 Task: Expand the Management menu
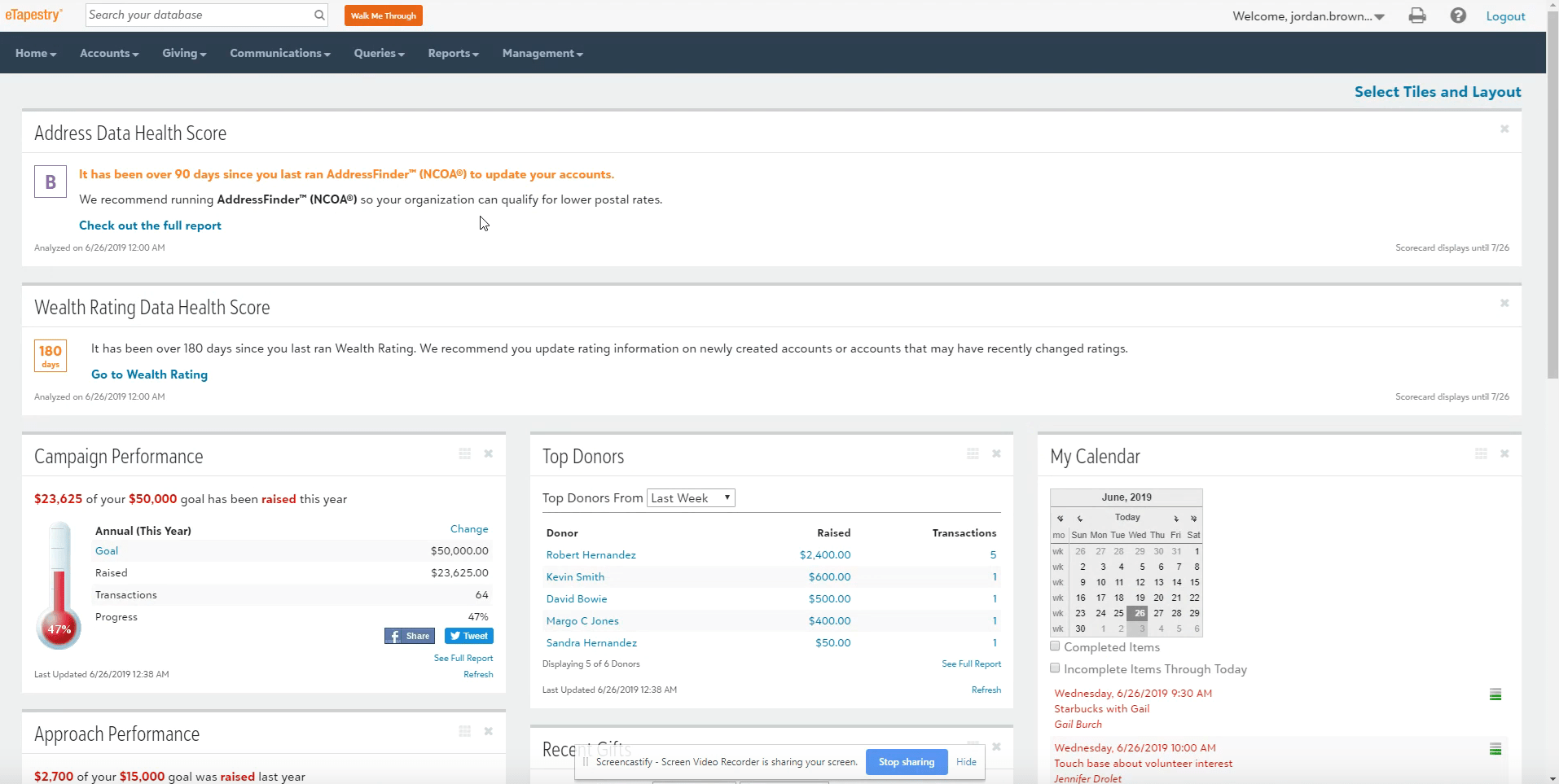tap(542, 53)
